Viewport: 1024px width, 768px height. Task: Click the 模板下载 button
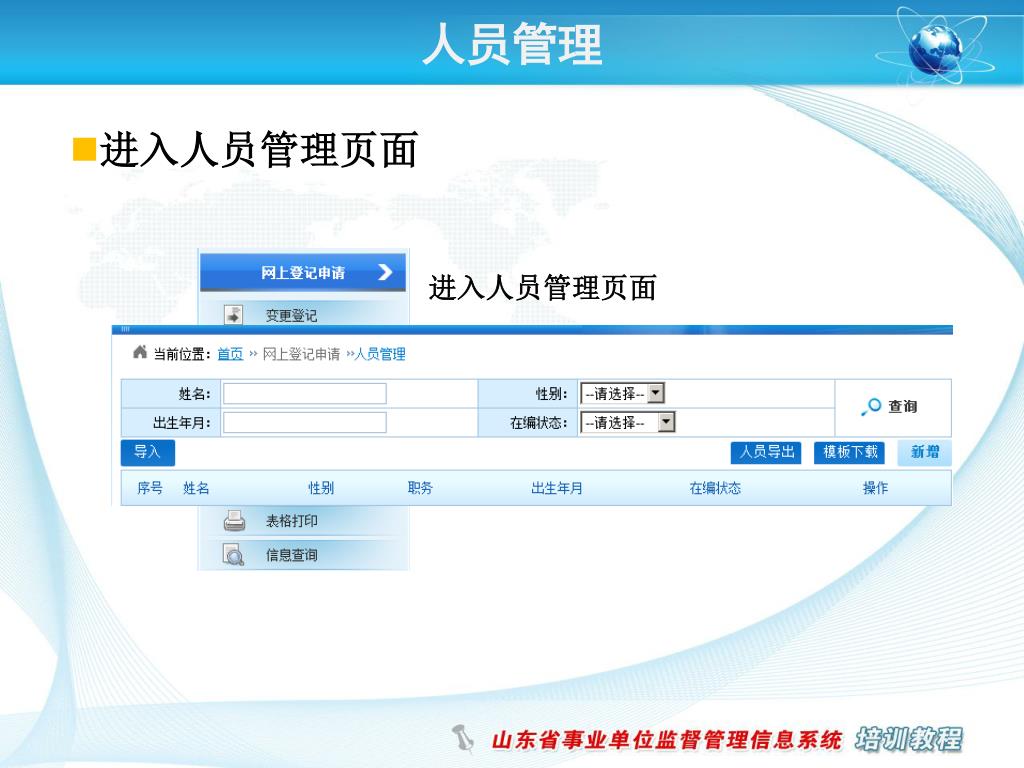(850, 452)
